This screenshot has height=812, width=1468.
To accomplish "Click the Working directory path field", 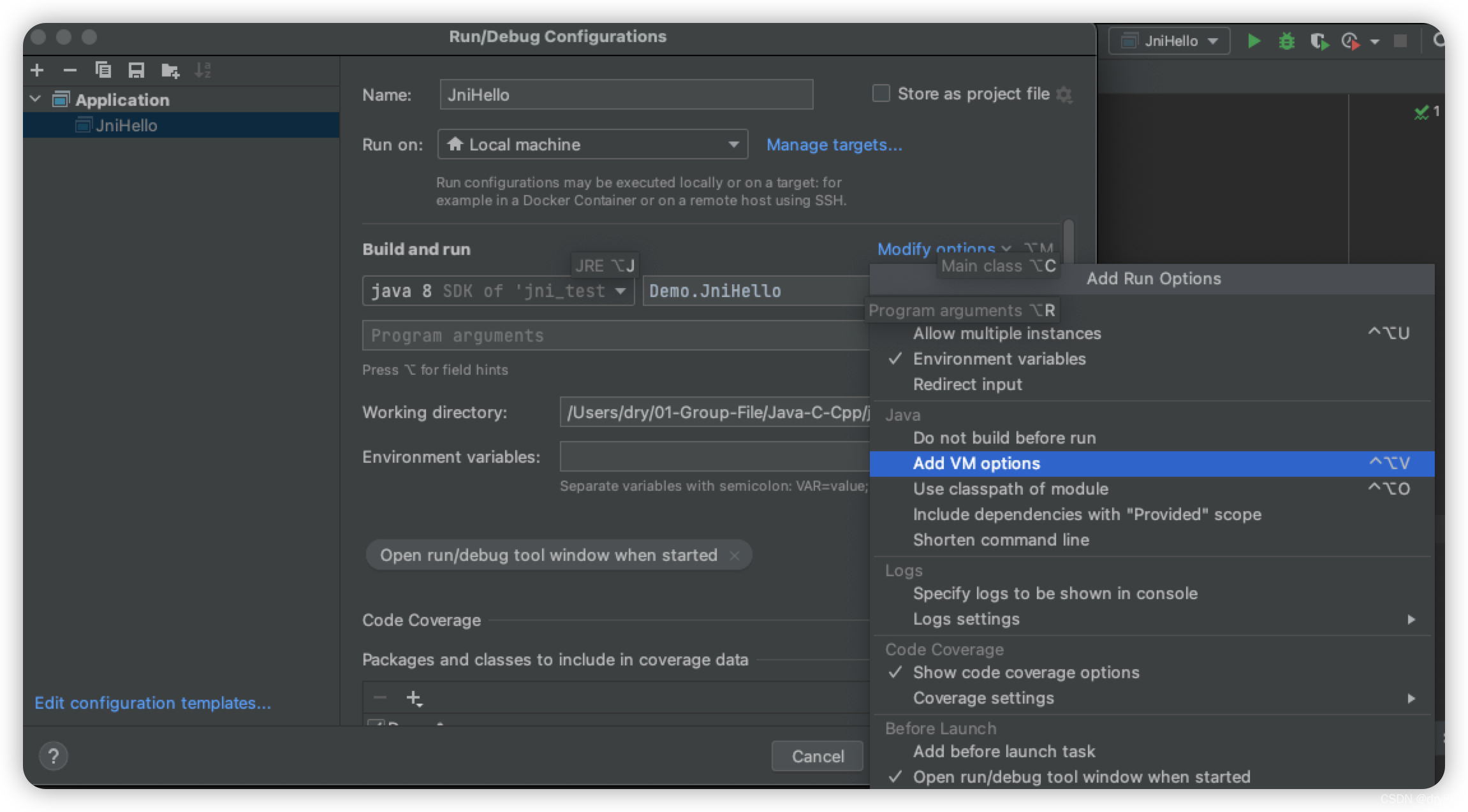I will point(715,412).
